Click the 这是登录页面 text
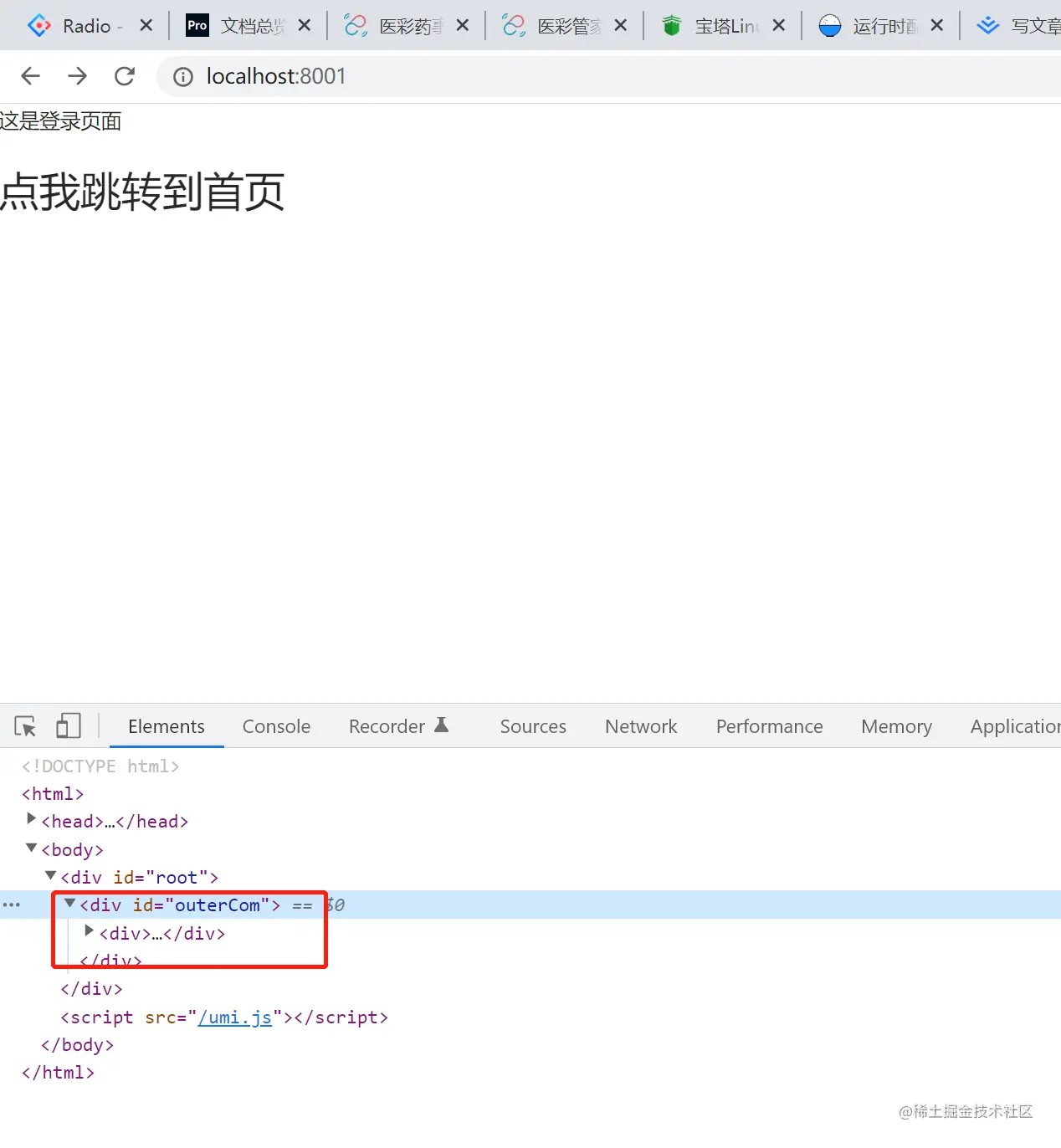1061x1148 pixels. pos(60,121)
